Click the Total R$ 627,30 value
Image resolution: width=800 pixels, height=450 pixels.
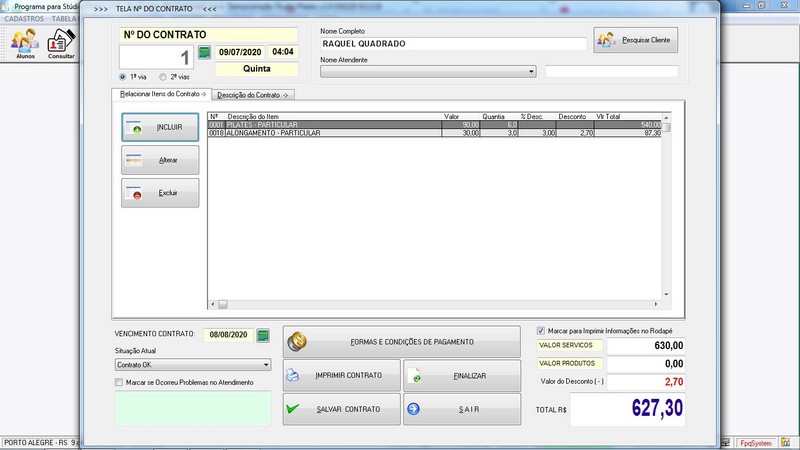click(x=628, y=409)
